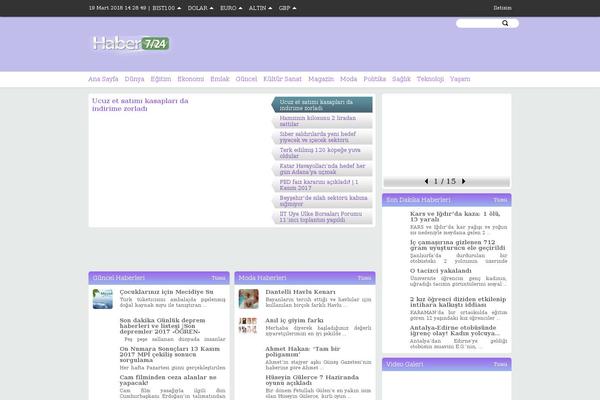Select slider tab Beyşehir'de silah sektörü
Image resolution: width=600 pixels, height=400 pixels.
pyautogui.click(x=322, y=201)
